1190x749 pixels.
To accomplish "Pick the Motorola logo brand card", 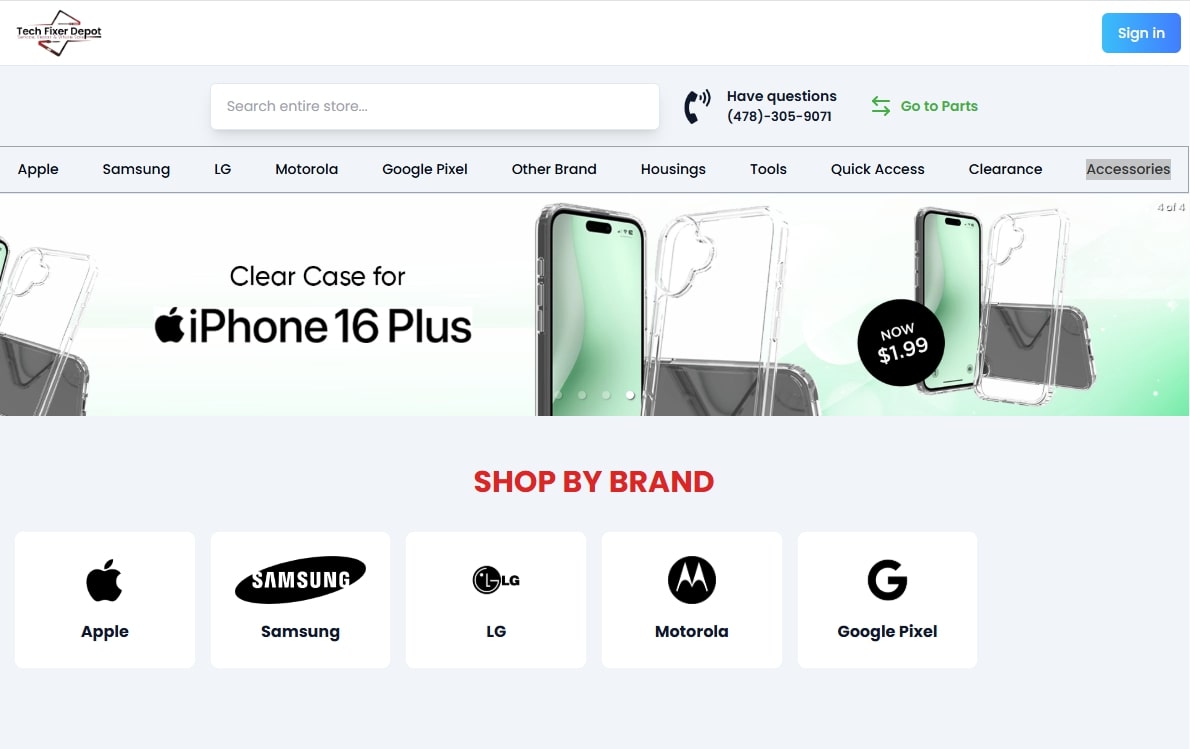I will [x=691, y=600].
